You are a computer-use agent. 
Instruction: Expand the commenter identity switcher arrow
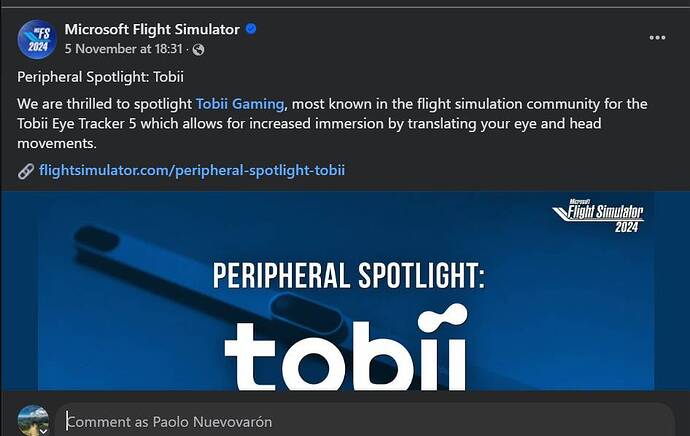point(43,432)
